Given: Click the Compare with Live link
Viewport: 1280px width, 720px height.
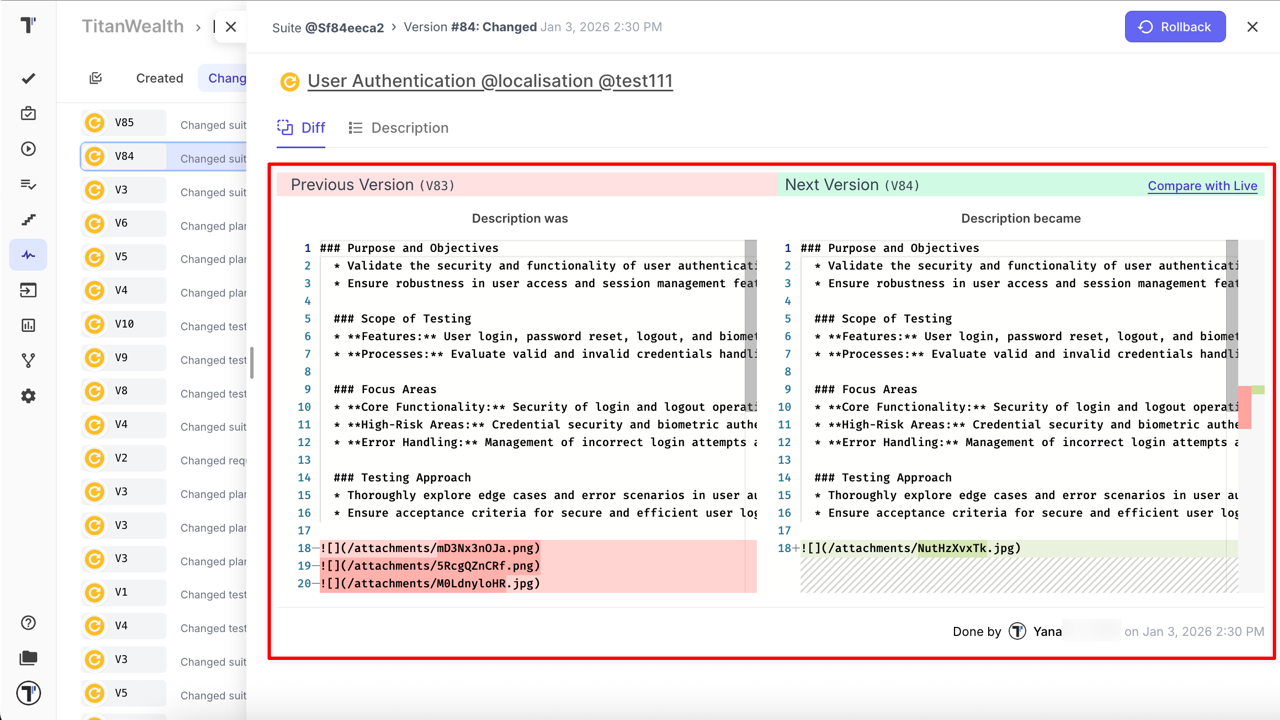Looking at the screenshot, I should coord(1202,186).
